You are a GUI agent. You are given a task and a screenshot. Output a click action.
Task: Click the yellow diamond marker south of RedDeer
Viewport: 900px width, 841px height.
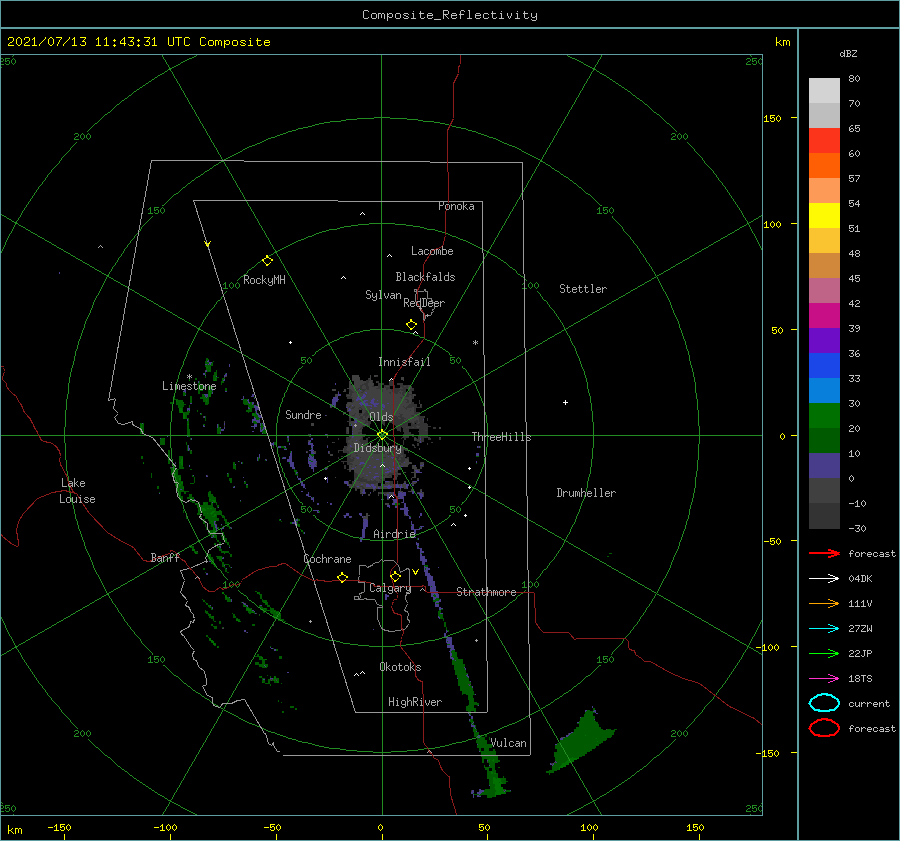tap(411, 325)
